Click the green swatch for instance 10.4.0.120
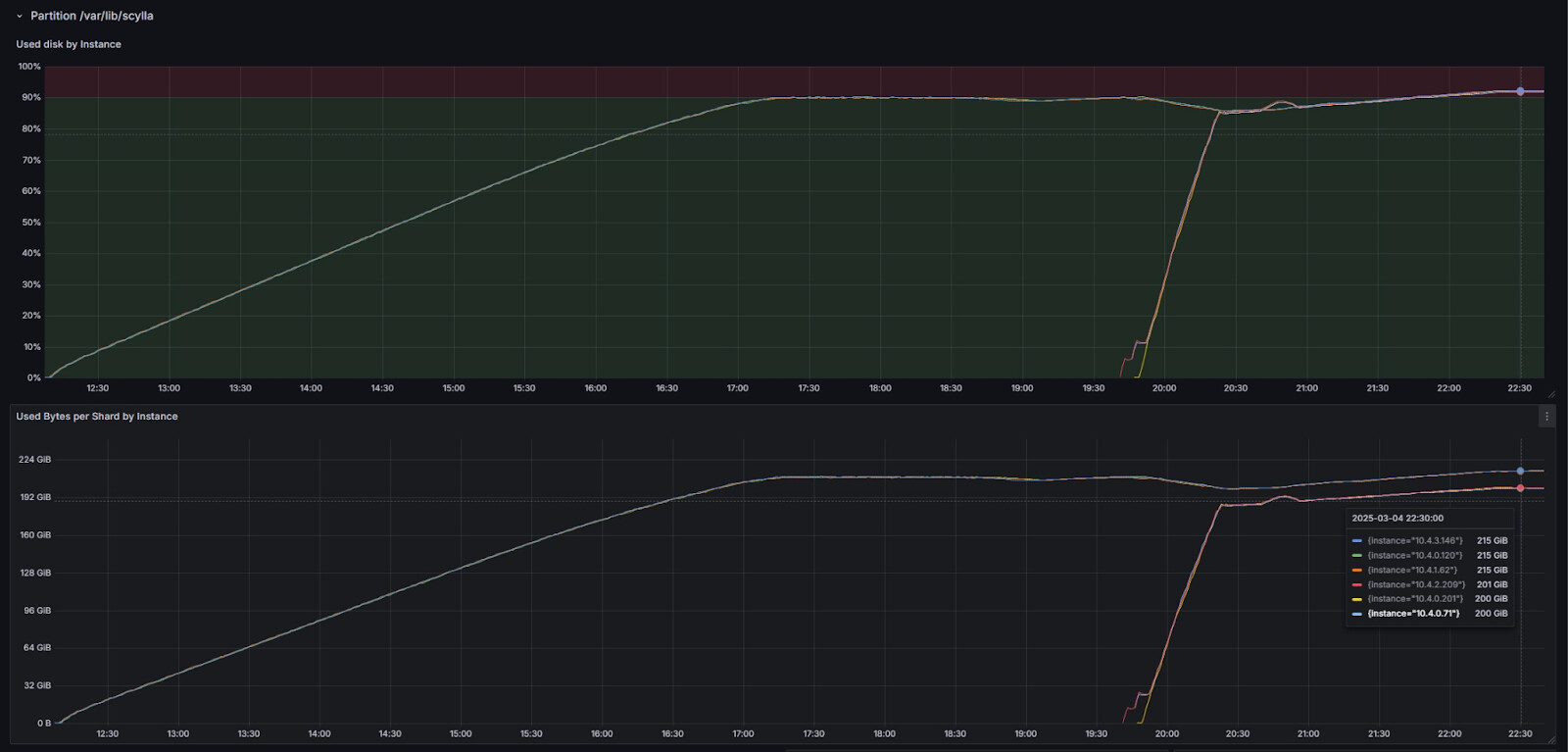1568x752 pixels. click(x=1357, y=555)
